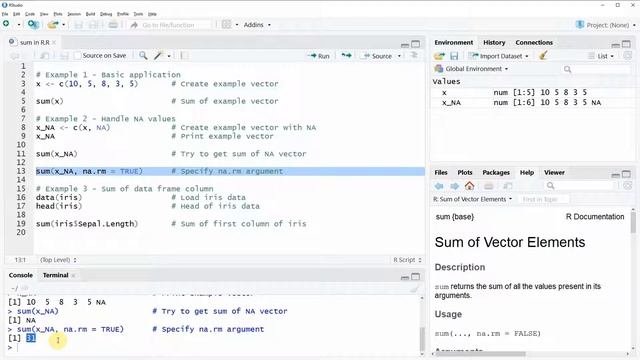640x360 pixels.
Task: Open the New File dropdown arrow
Action: tap(19, 25)
